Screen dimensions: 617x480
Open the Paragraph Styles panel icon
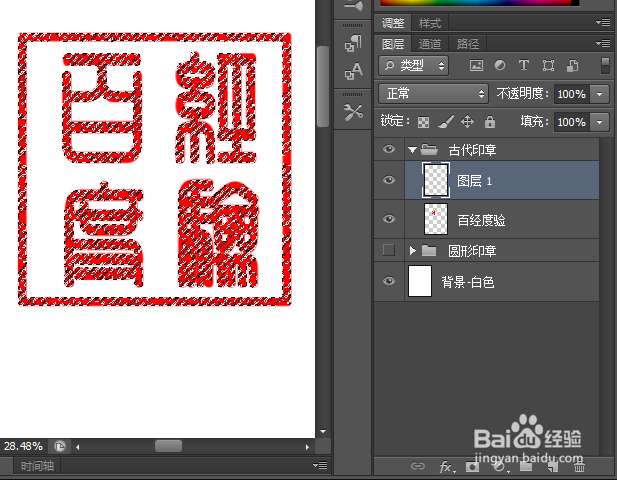click(353, 43)
